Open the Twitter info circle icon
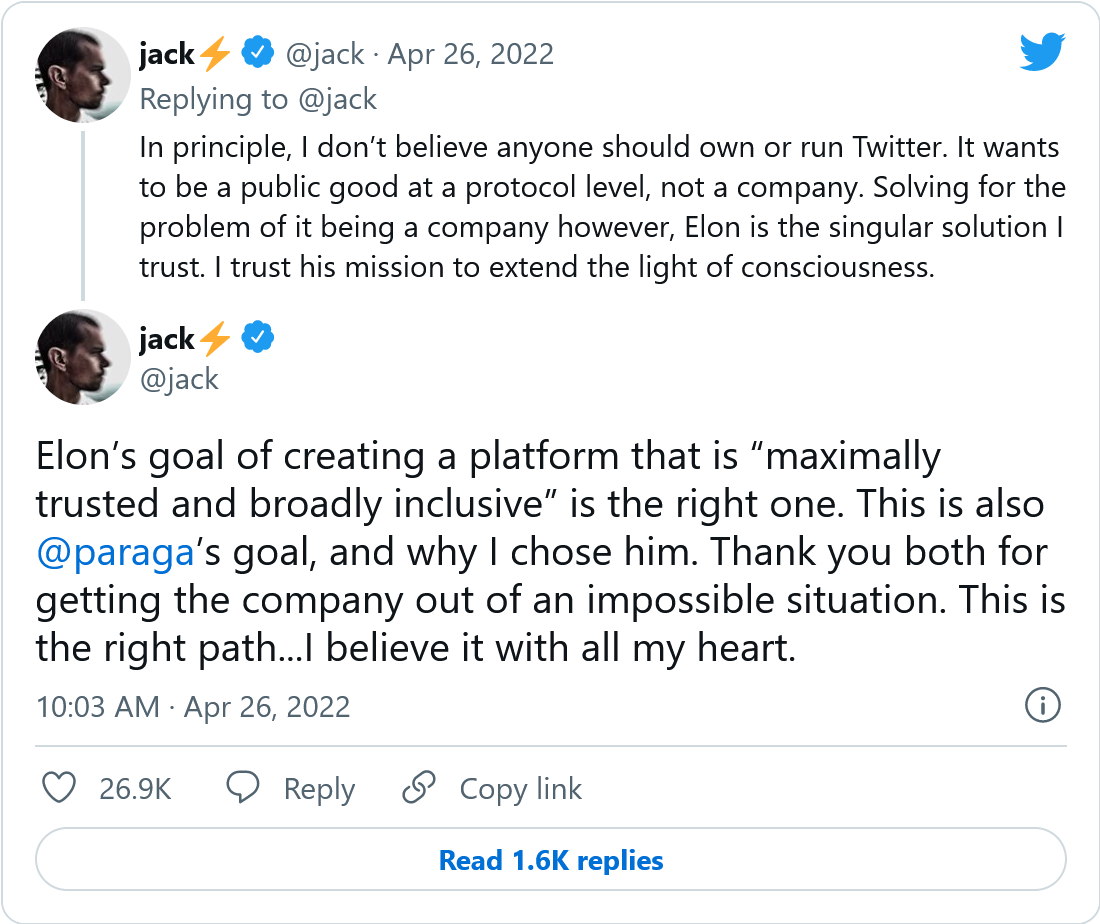Screen dimensions: 1100x924 click(1043, 707)
